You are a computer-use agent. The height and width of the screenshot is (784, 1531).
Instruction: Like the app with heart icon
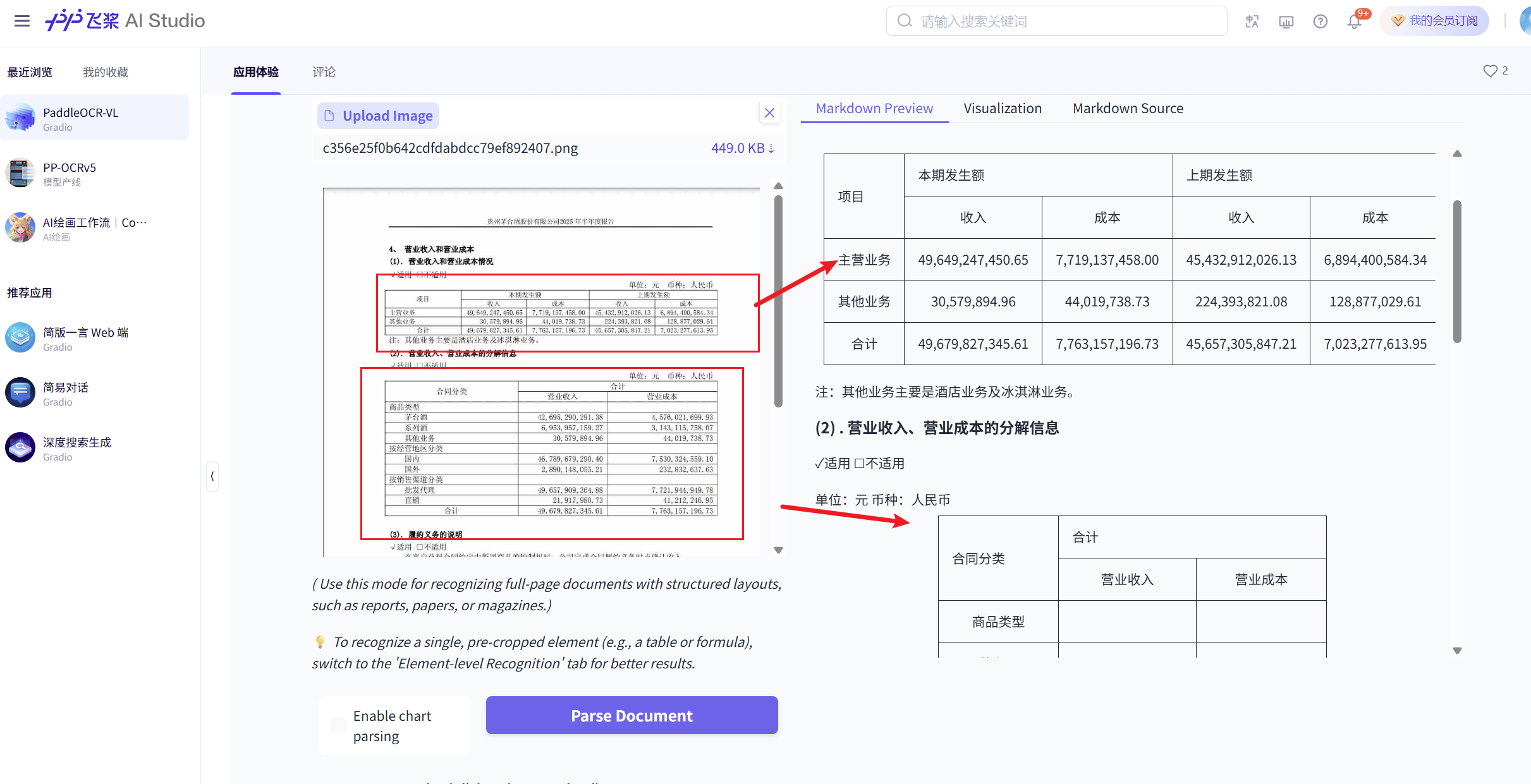click(1490, 71)
